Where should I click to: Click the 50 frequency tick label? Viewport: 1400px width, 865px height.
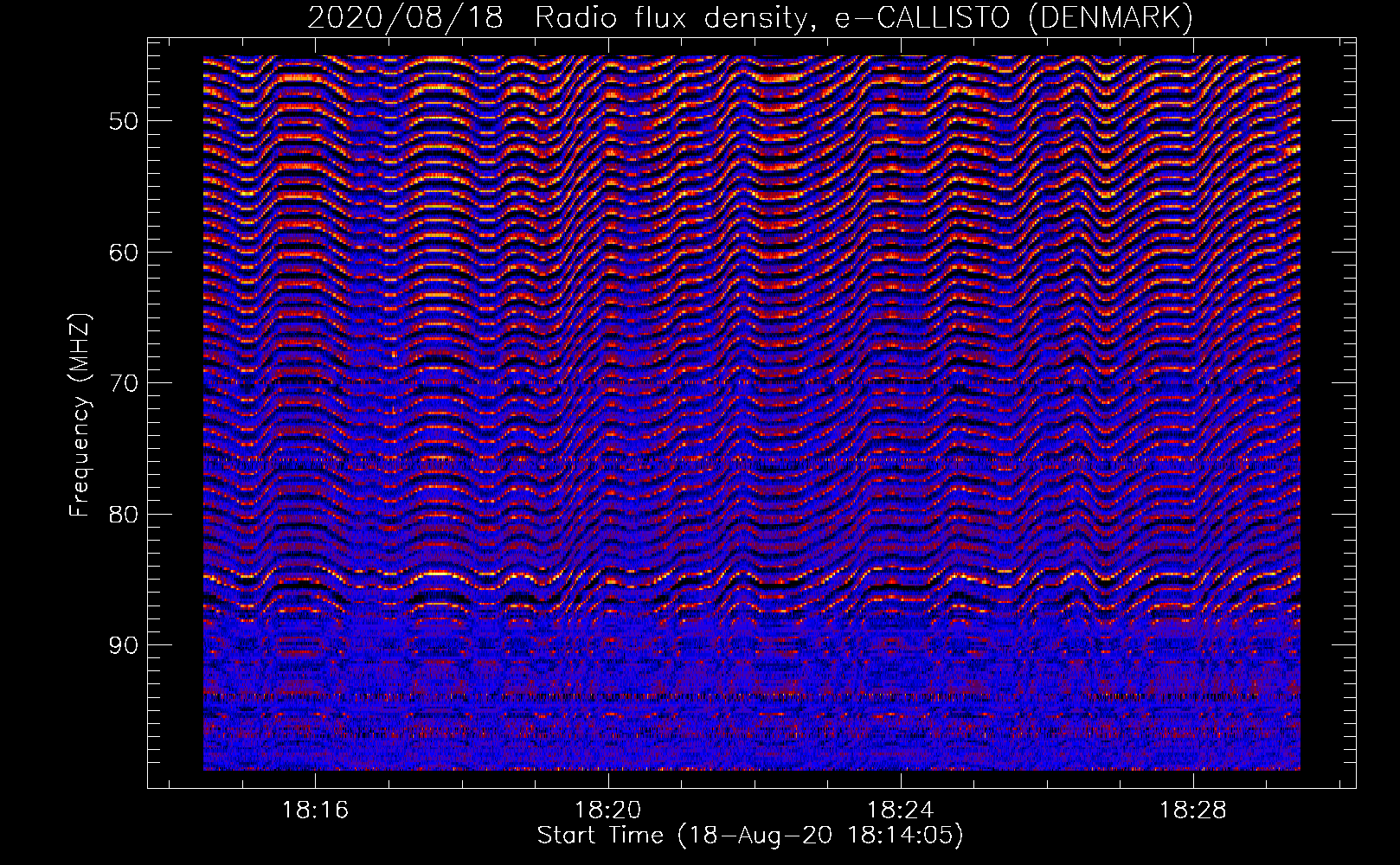pyautogui.click(x=123, y=121)
